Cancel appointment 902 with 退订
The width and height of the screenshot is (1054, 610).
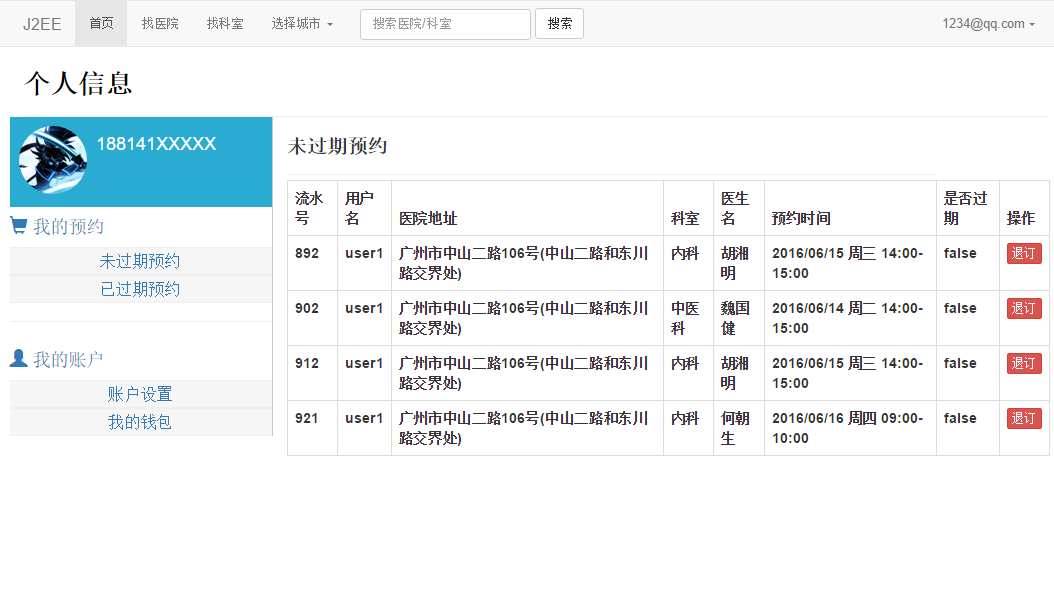(1023, 308)
